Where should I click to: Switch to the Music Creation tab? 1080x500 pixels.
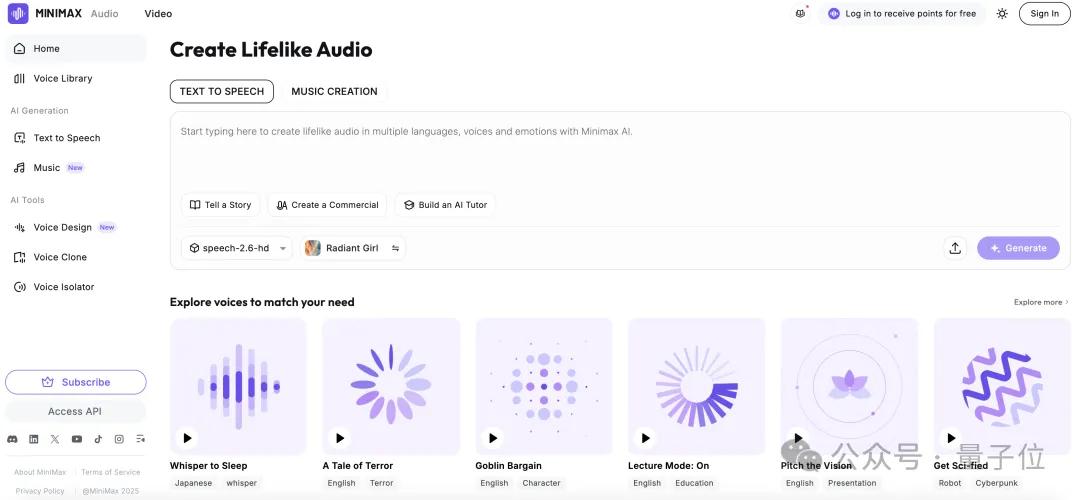pyautogui.click(x=334, y=91)
